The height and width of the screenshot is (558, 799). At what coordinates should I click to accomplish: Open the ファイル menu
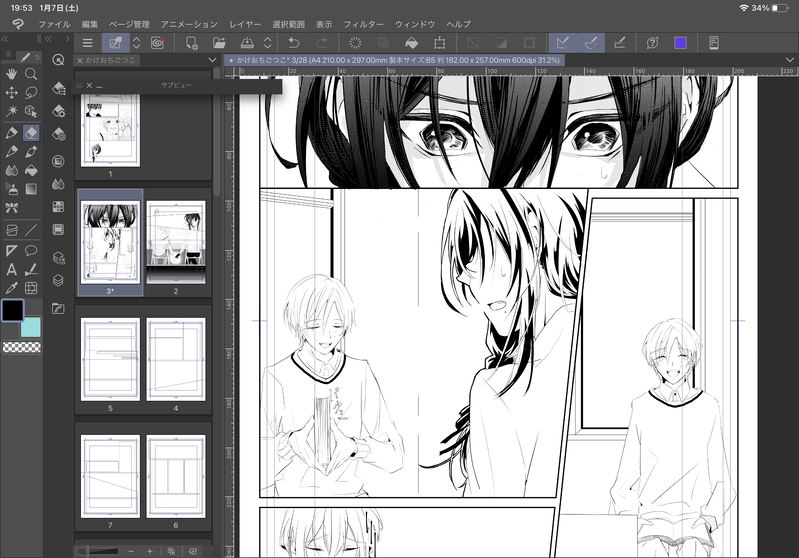55,24
